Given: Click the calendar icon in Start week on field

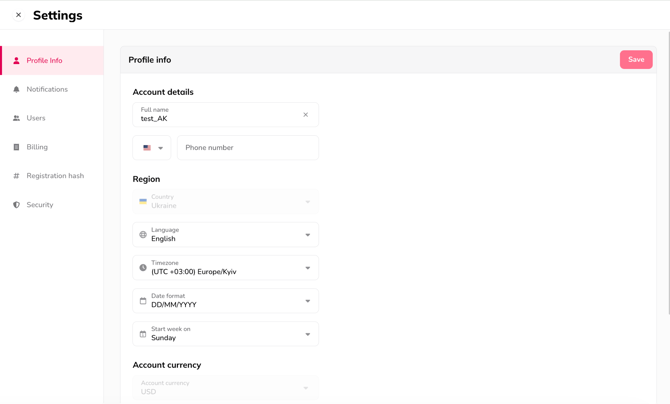Looking at the screenshot, I should click(143, 334).
